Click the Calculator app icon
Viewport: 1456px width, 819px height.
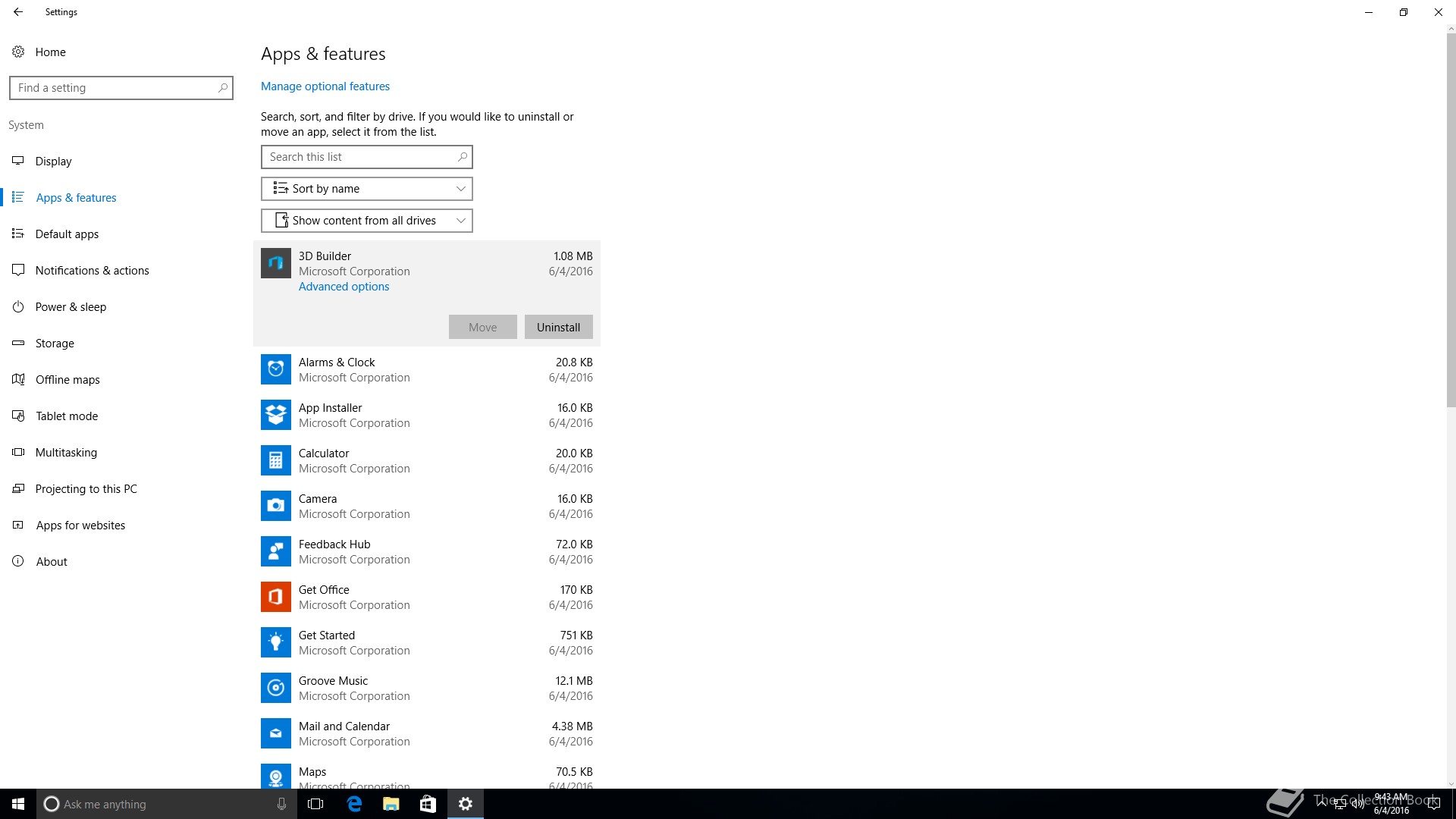coord(275,460)
